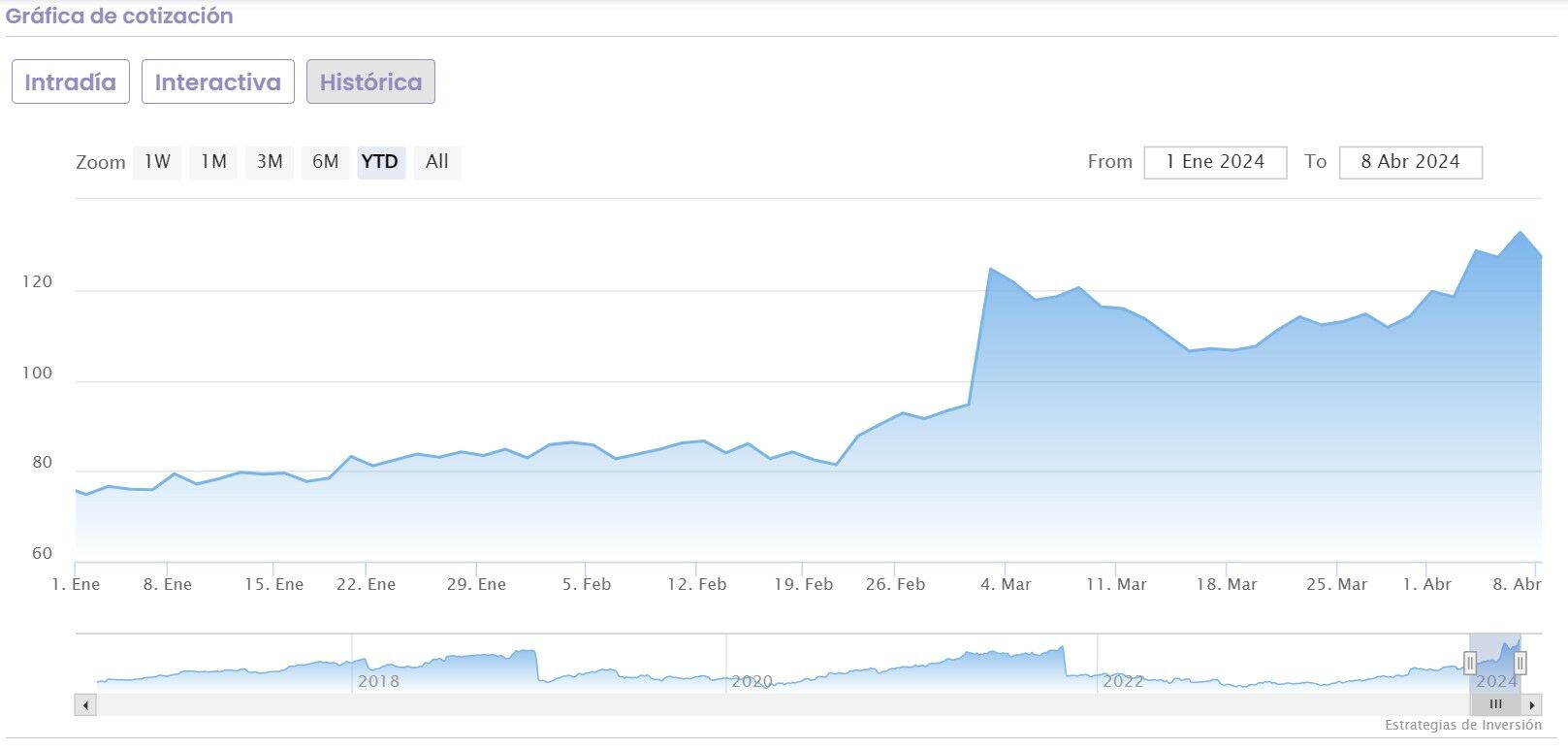
Task: Edit the To date field
Action: click(x=1410, y=162)
